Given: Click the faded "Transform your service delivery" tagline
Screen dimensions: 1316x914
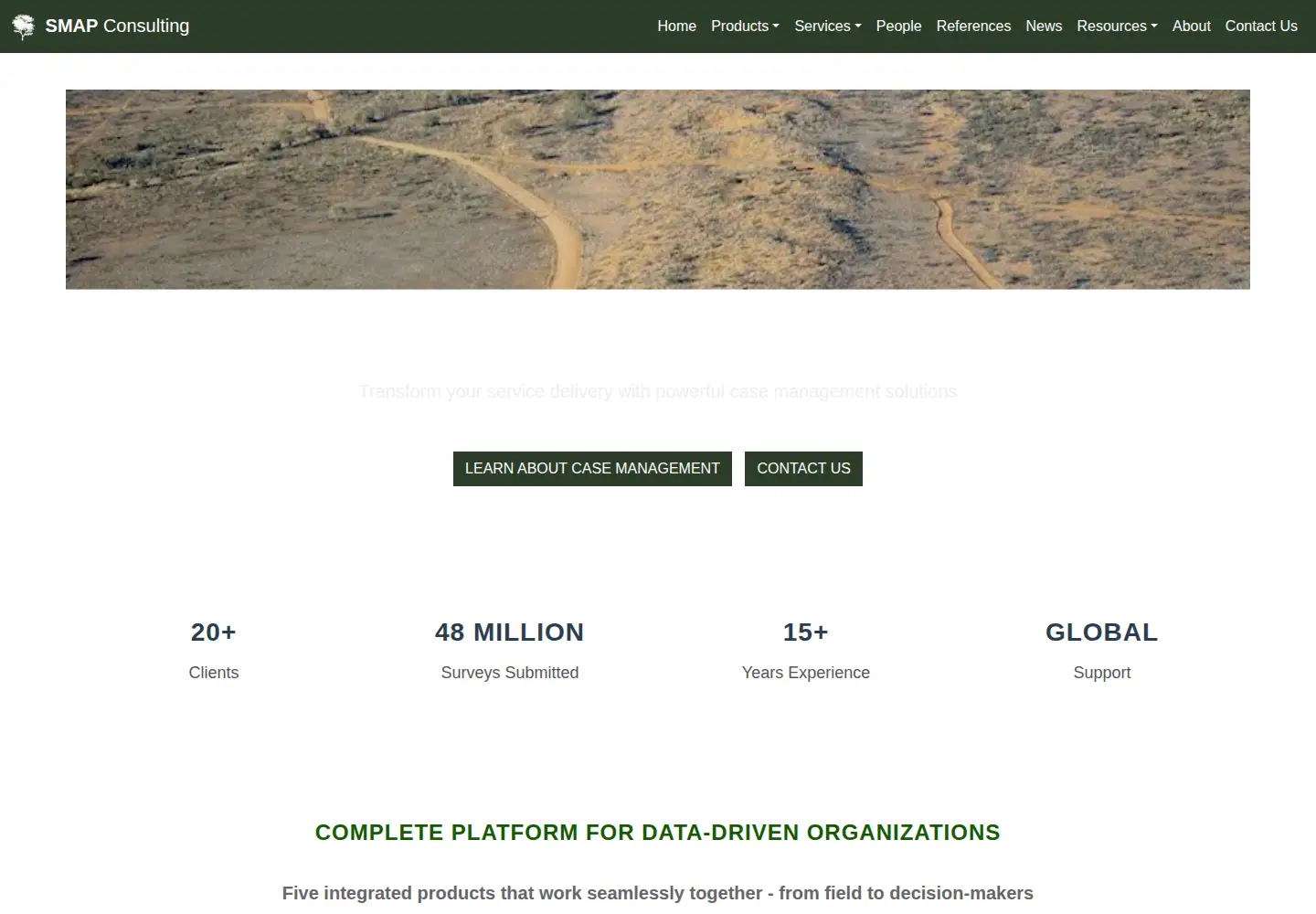Looking at the screenshot, I should coord(658,392).
